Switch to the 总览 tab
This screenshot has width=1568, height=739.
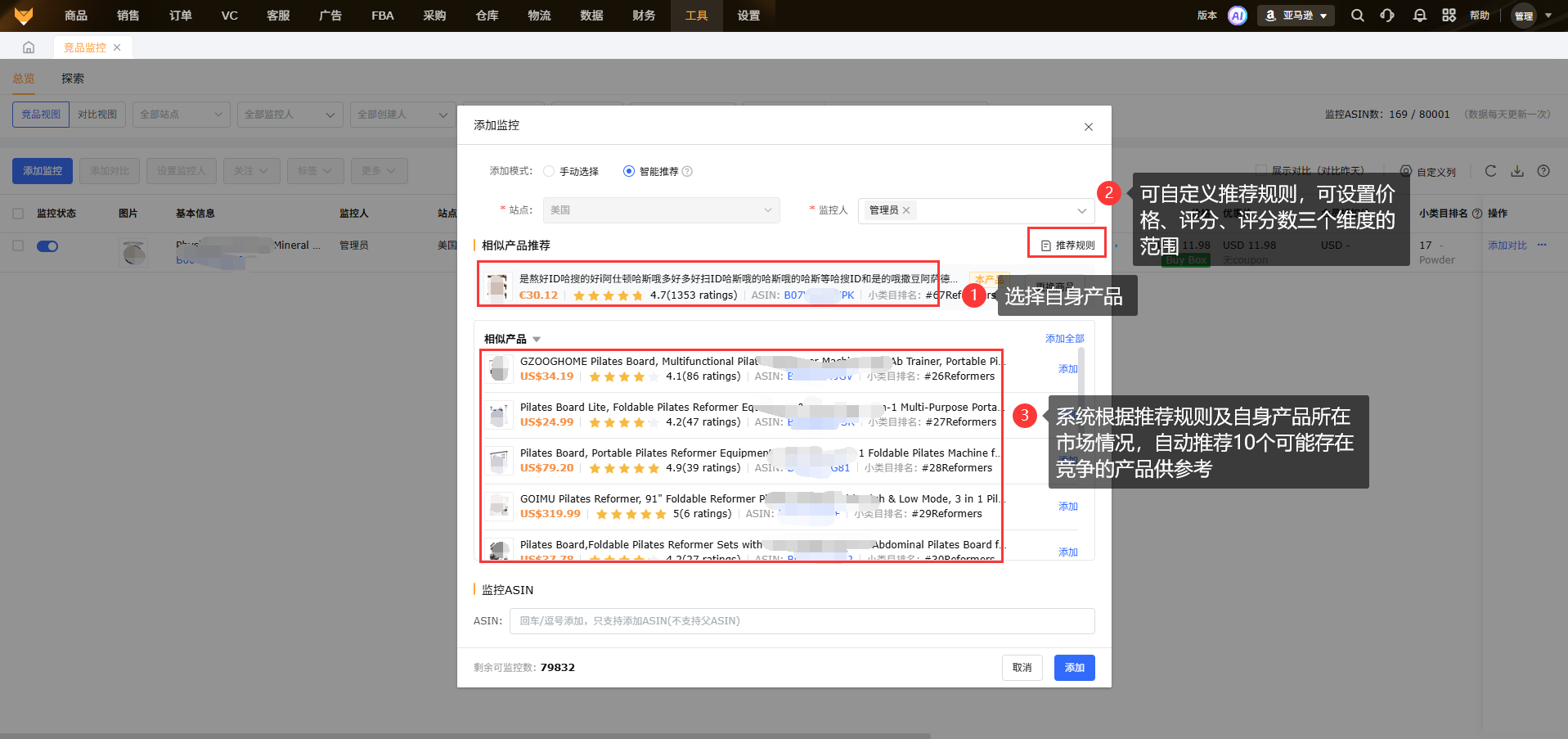click(x=24, y=79)
